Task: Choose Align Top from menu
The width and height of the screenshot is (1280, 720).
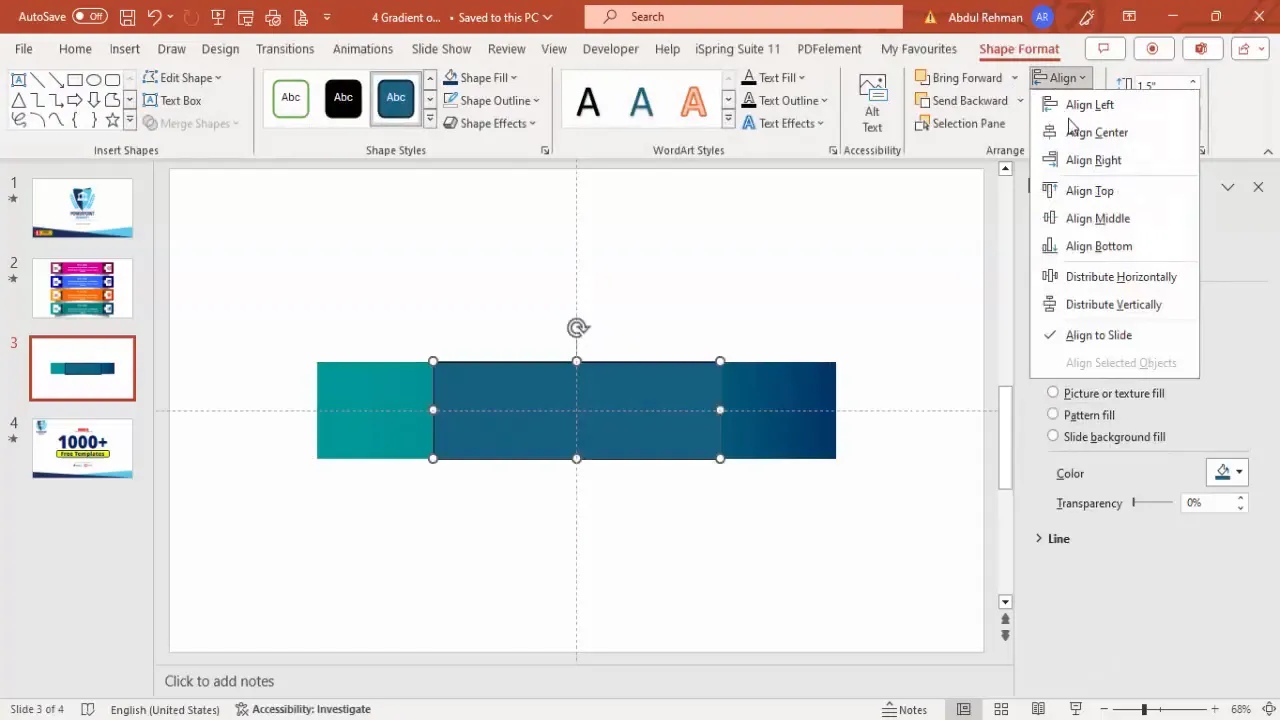Action: pos(1114,190)
